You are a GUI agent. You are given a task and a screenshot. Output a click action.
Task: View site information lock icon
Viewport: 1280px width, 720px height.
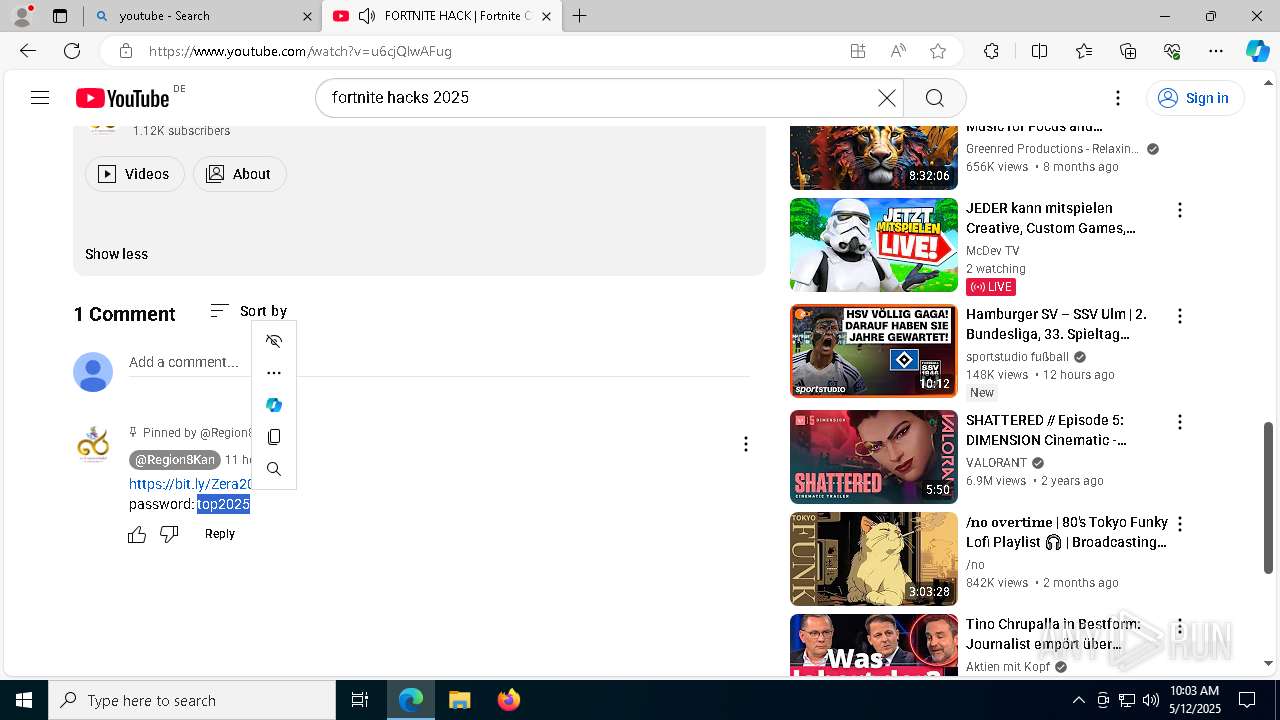pyautogui.click(x=125, y=51)
